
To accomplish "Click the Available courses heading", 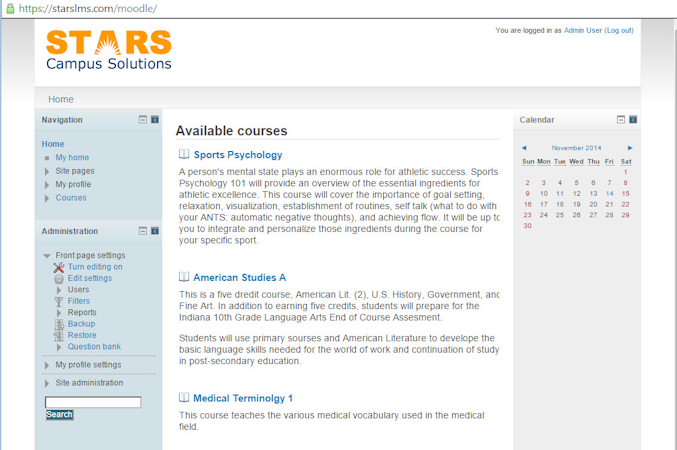I will tap(231, 131).
